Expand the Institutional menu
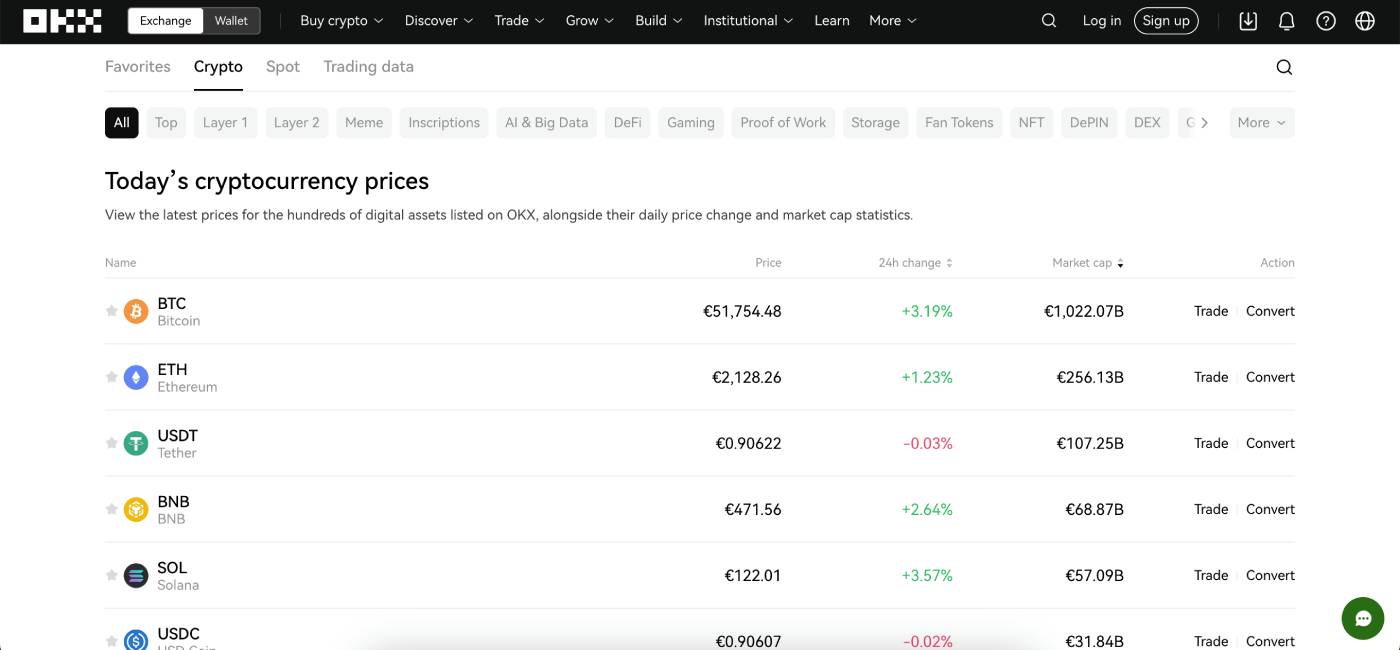The width and height of the screenshot is (1400, 650). (x=748, y=21)
